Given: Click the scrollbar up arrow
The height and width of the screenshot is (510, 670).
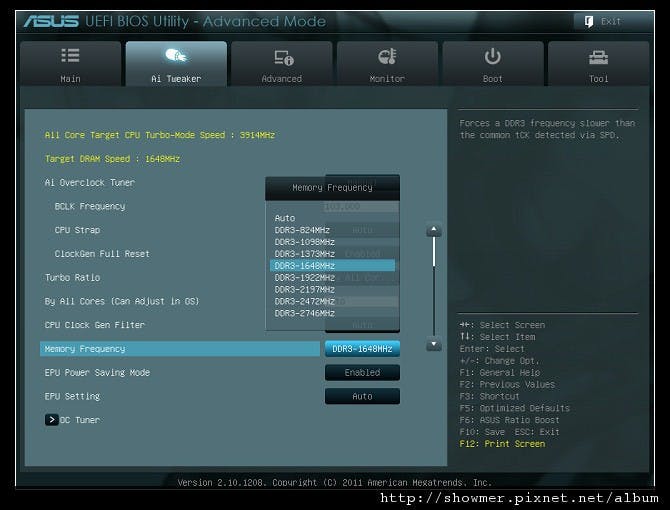Looking at the screenshot, I should 434,230.
